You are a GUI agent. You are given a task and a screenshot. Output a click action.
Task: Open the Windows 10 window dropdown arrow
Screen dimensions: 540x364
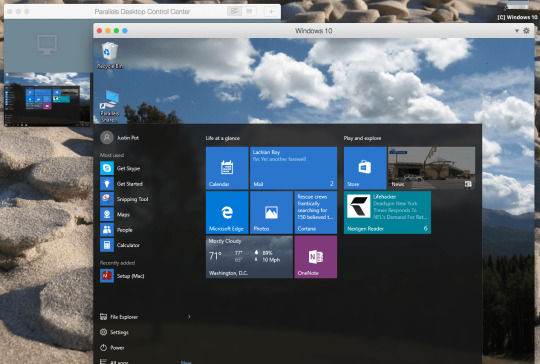(516, 31)
